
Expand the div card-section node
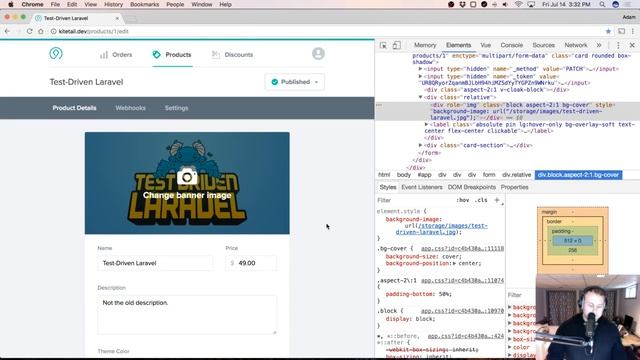click(420, 145)
